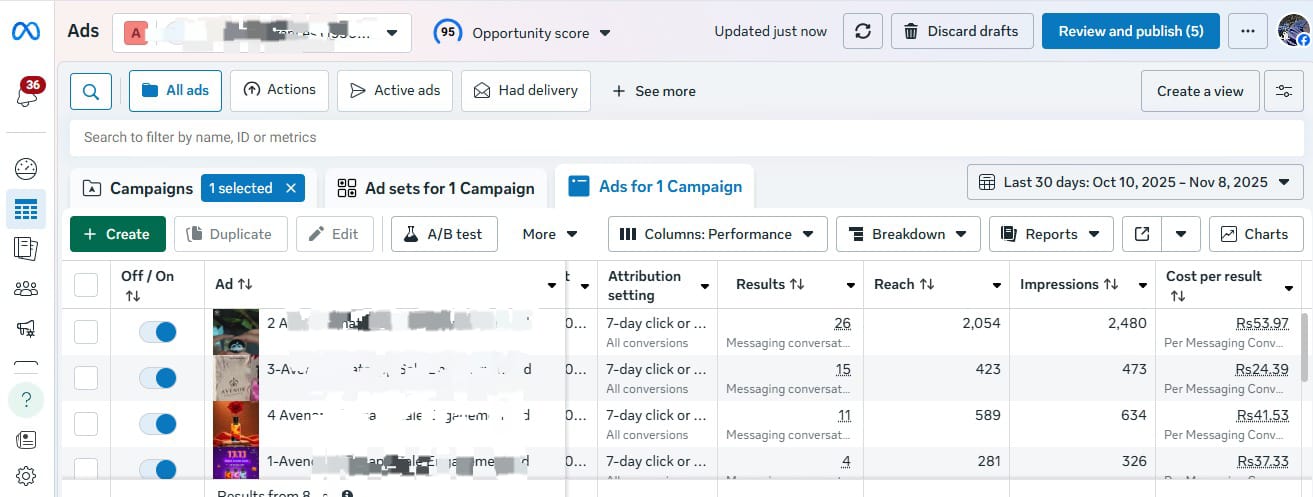Open the Account overview gauge icon
This screenshot has width=1313, height=497.
tap(26, 169)
